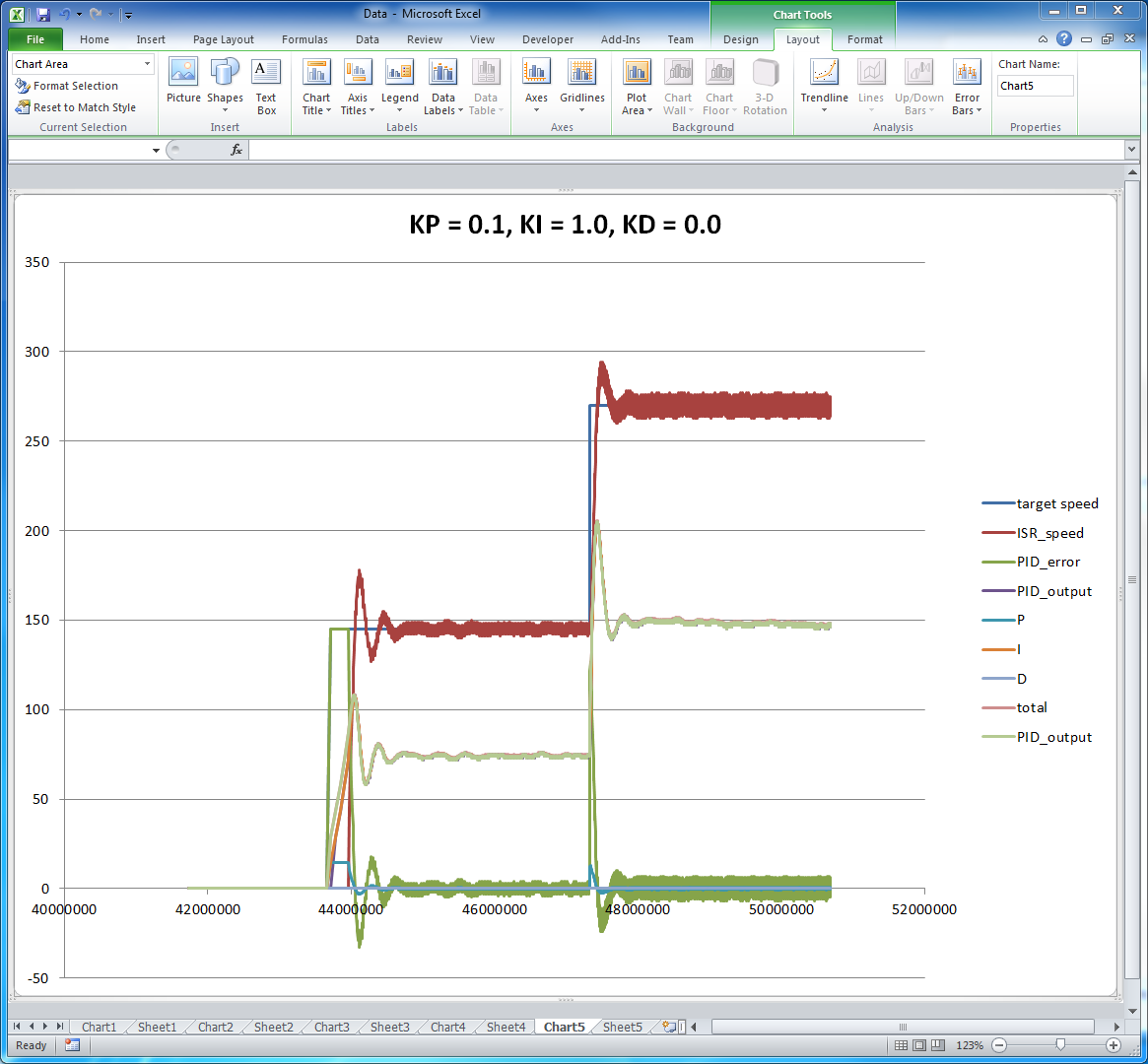Minimize the ribbon with the caret icon

[1043, 38]
